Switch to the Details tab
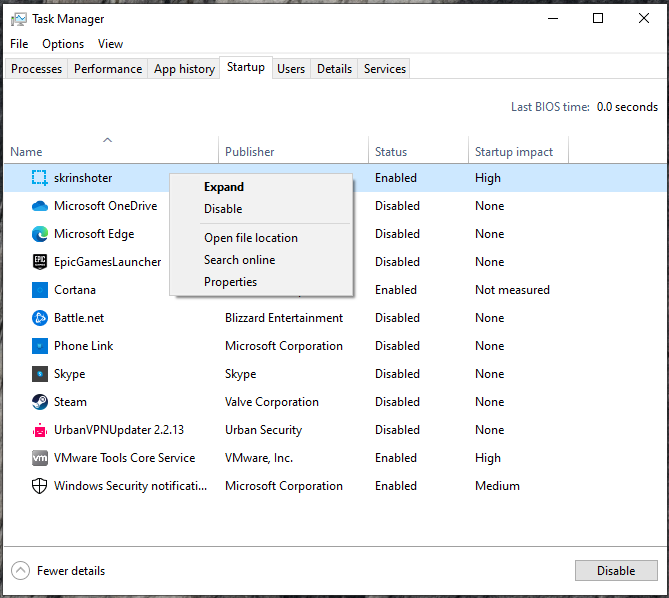This screenshot has height=598, width=669. click(334, 69)
